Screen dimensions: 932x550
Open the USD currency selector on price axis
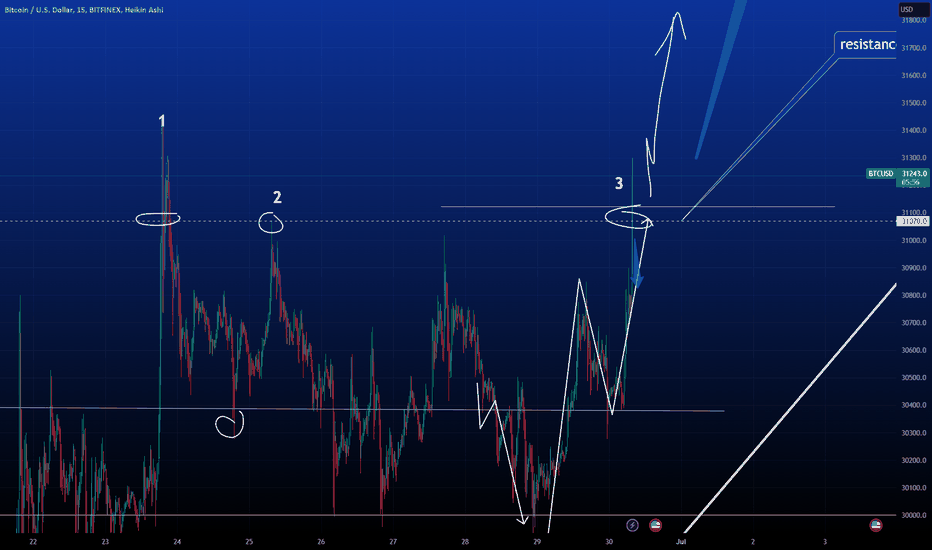tap(913, 9)
